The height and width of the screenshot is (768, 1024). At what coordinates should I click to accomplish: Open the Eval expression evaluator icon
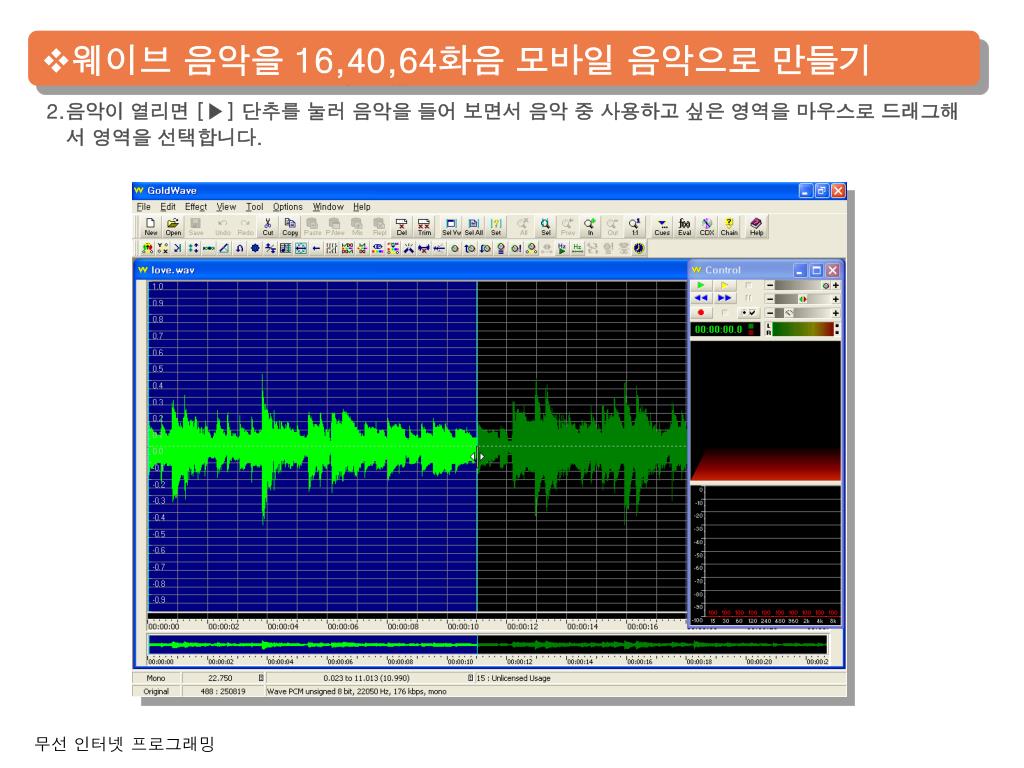684,227
